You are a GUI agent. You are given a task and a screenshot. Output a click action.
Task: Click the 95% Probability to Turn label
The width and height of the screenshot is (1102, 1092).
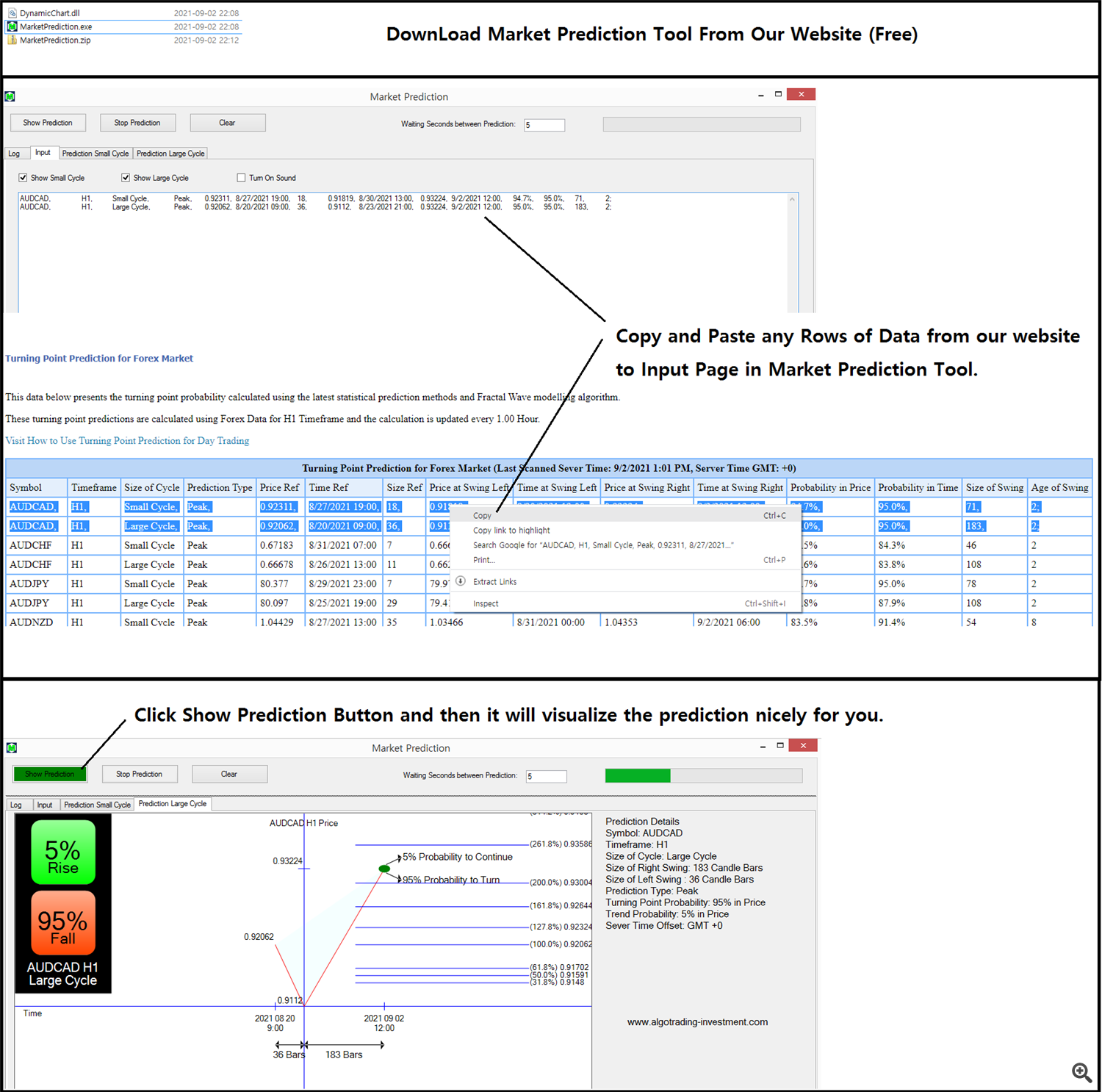(x=451, y=880)
